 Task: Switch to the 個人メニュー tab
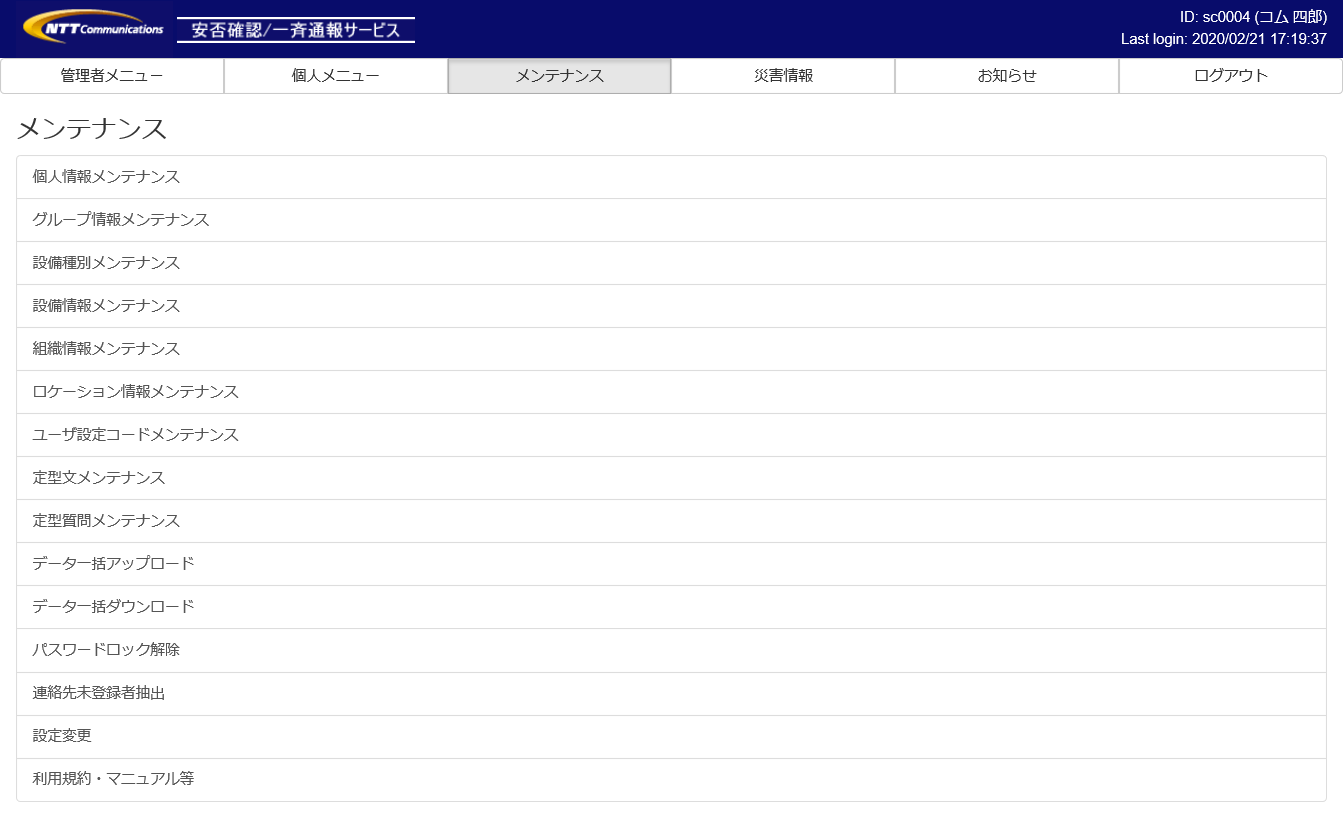(336, 76)
